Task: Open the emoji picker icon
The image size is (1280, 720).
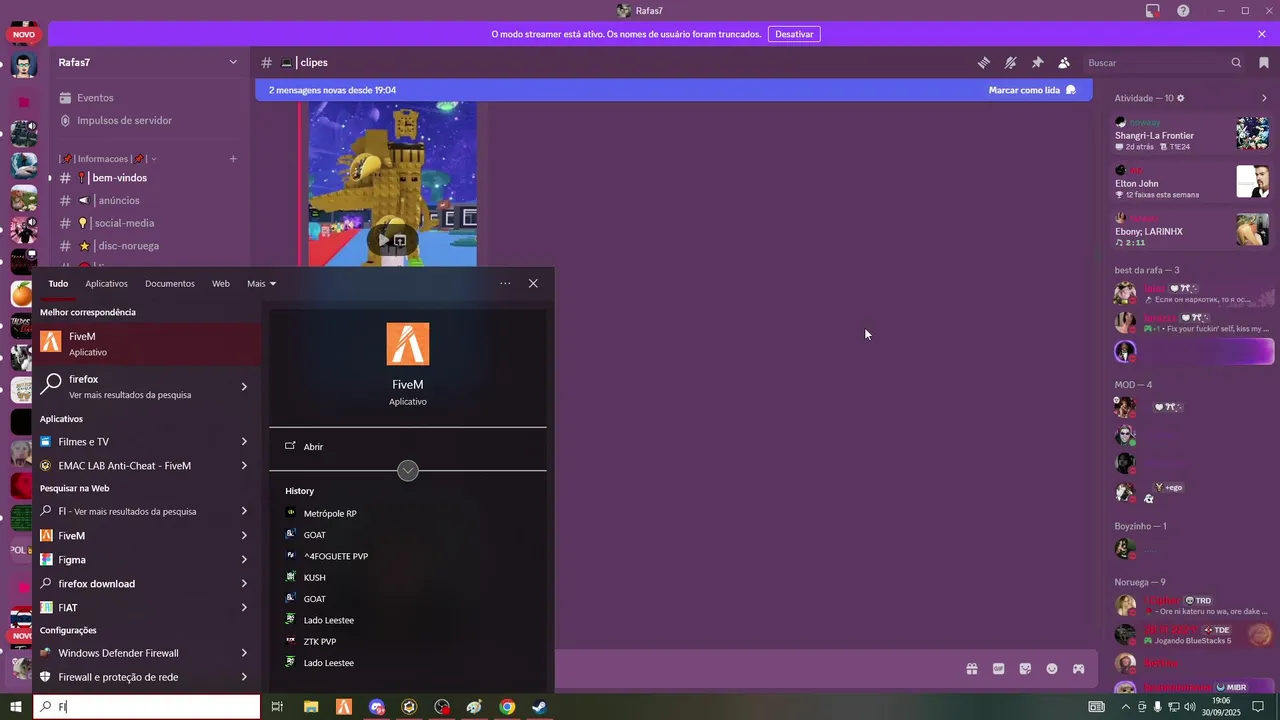Action: pos(1052,669)
